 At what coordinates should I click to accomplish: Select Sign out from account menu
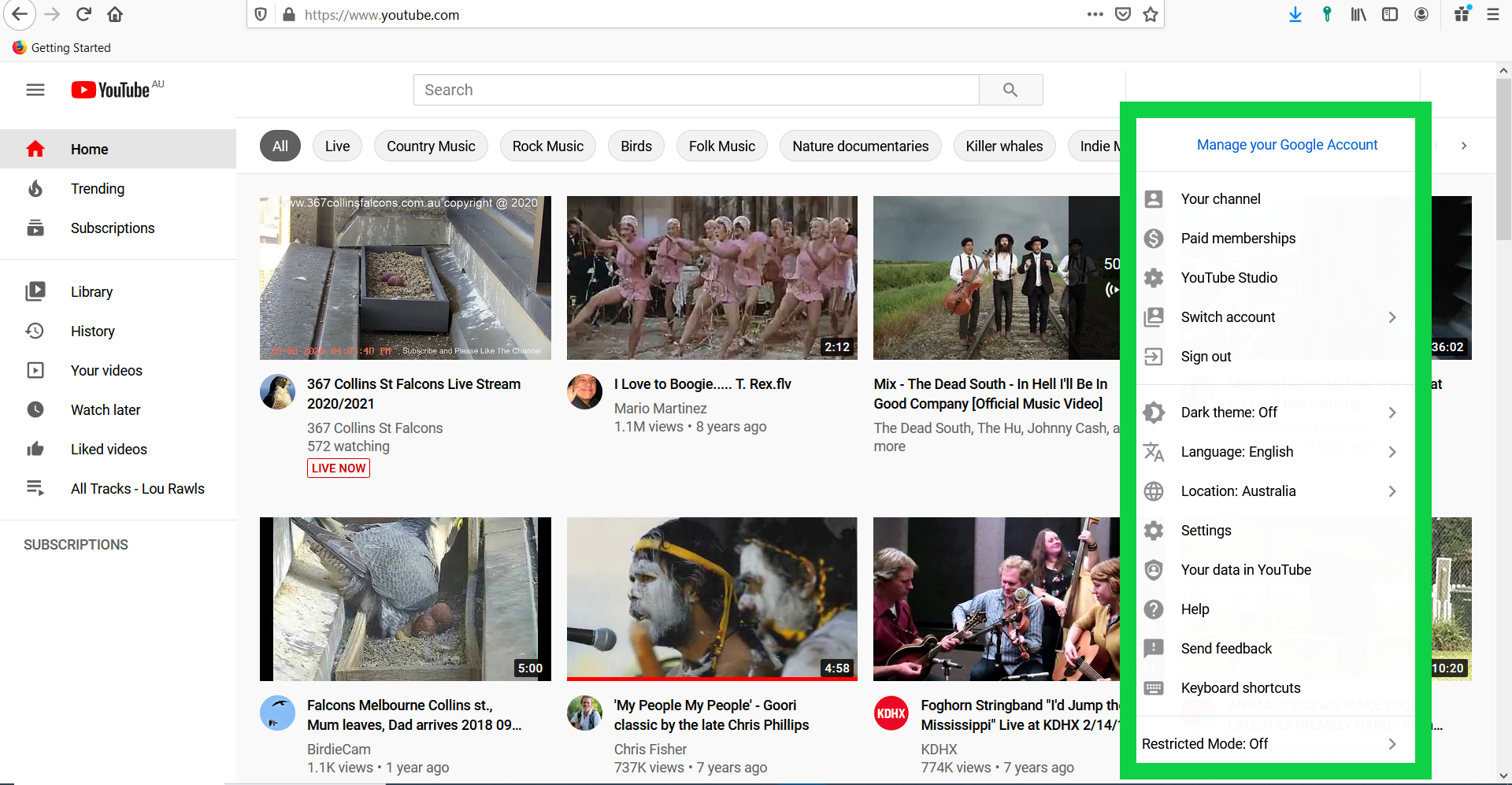1206,357
